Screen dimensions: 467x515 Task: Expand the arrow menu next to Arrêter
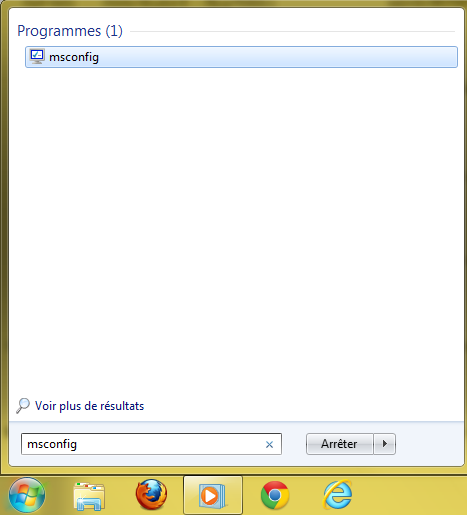tap(385, 444)
